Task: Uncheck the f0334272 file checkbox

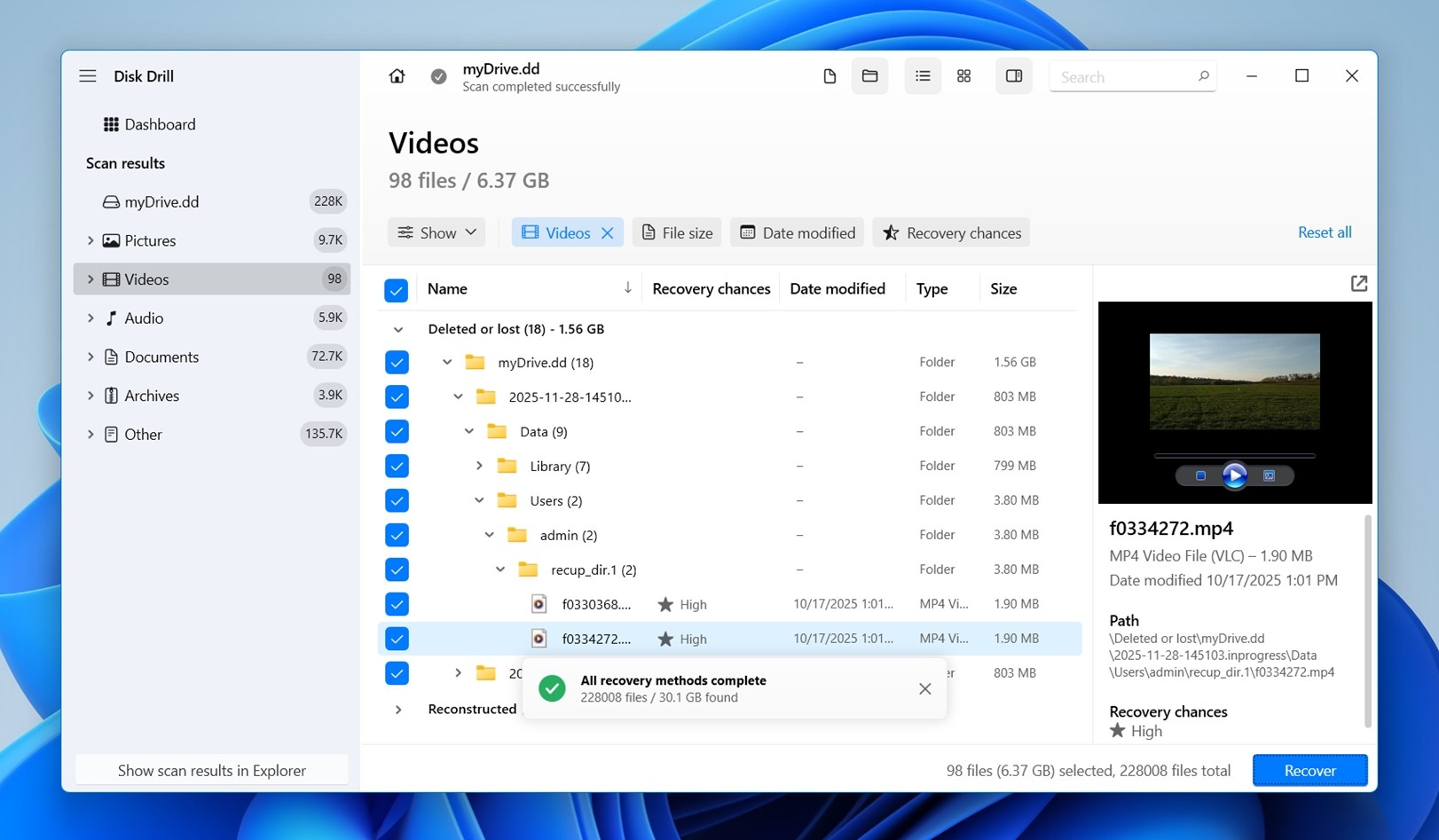Action: click(x=397, y=639)
